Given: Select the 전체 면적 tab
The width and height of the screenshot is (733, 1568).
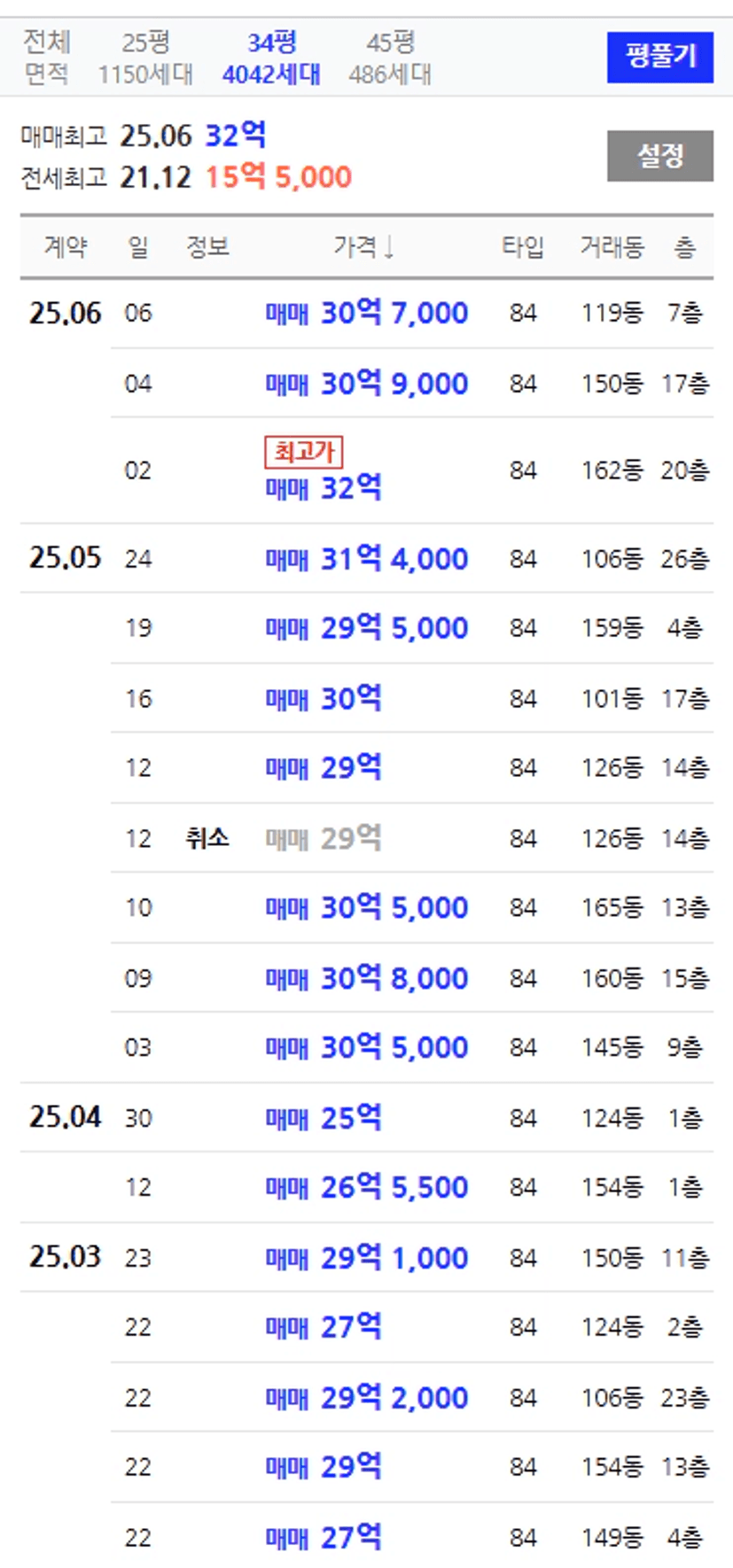Looking at the screenshot, I should (x=46, y=58).
